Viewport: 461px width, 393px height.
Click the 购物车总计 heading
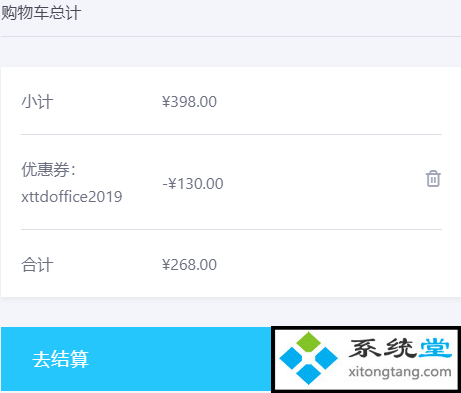[x=41, y=13]
